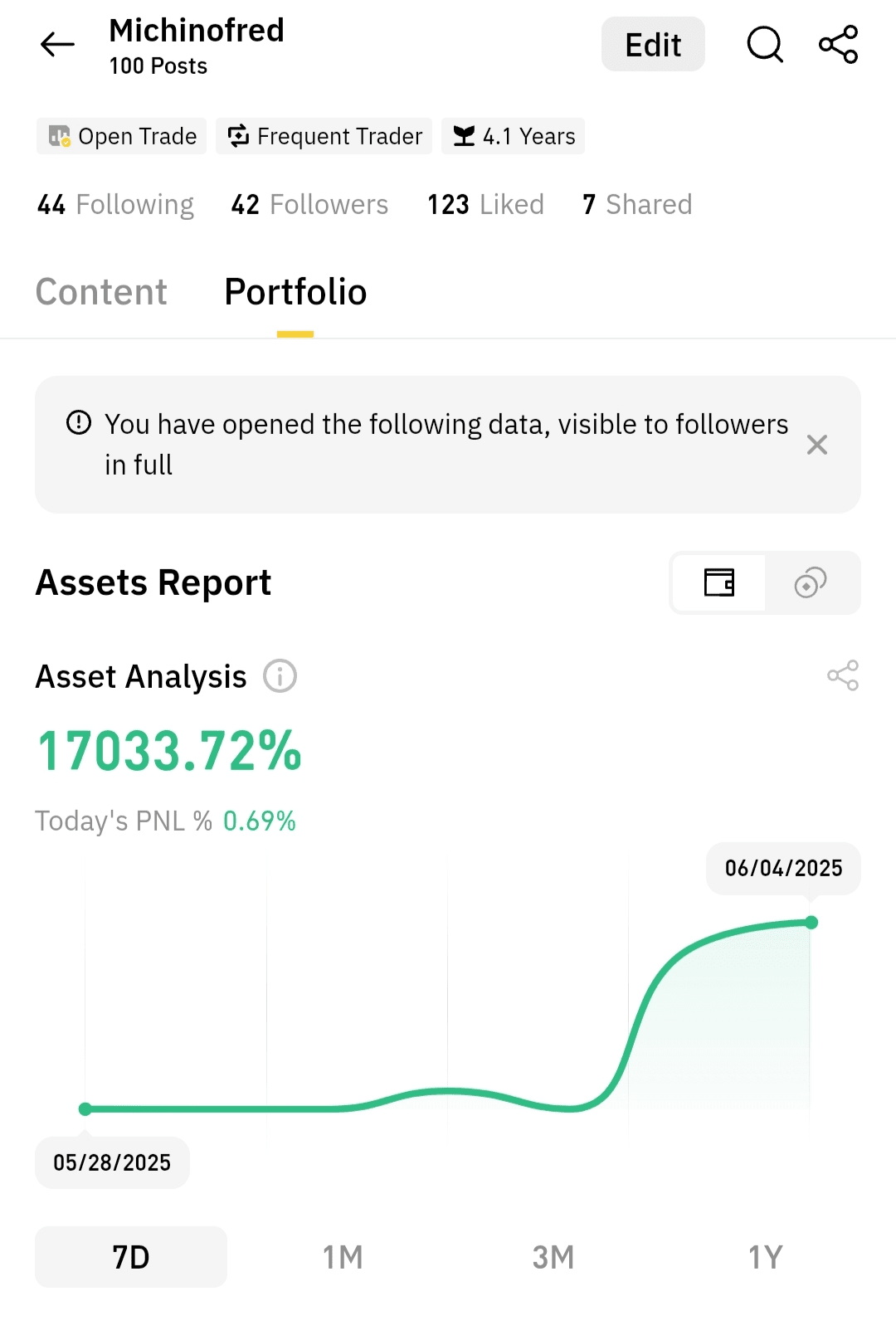
Task: Tap the back arrow icon
Action: tap(57, 45)
